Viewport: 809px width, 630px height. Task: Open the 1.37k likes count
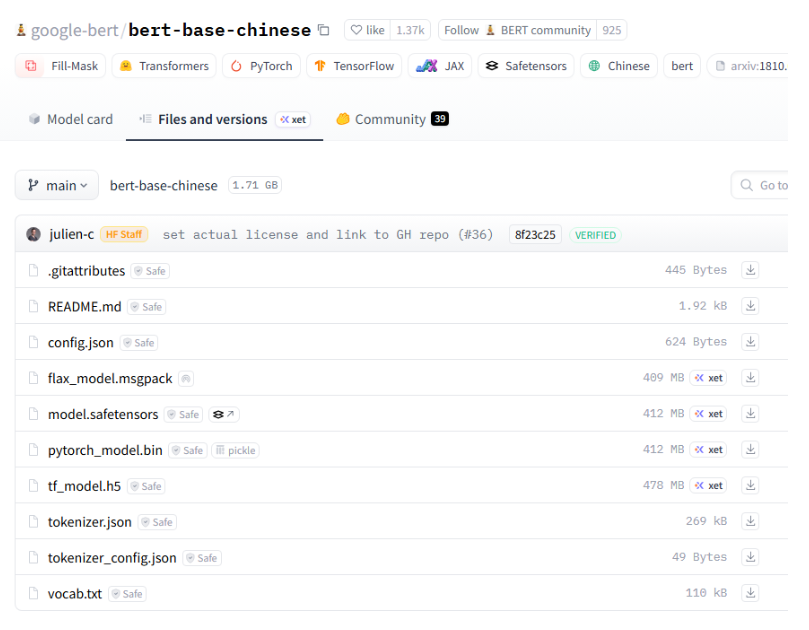tap(410, 30)
